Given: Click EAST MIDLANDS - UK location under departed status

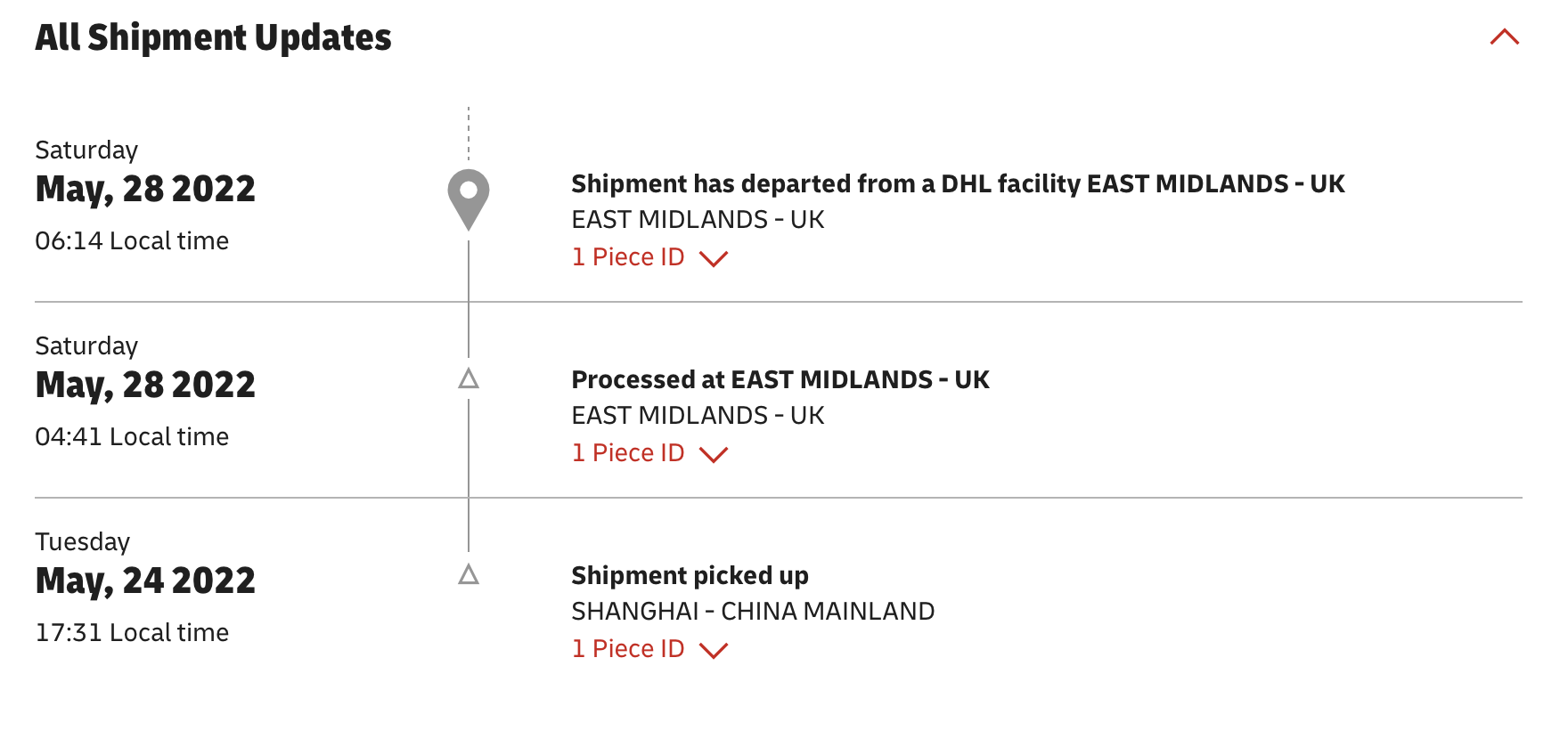Looking at the screenshot, I should click(x=698, y=219).
